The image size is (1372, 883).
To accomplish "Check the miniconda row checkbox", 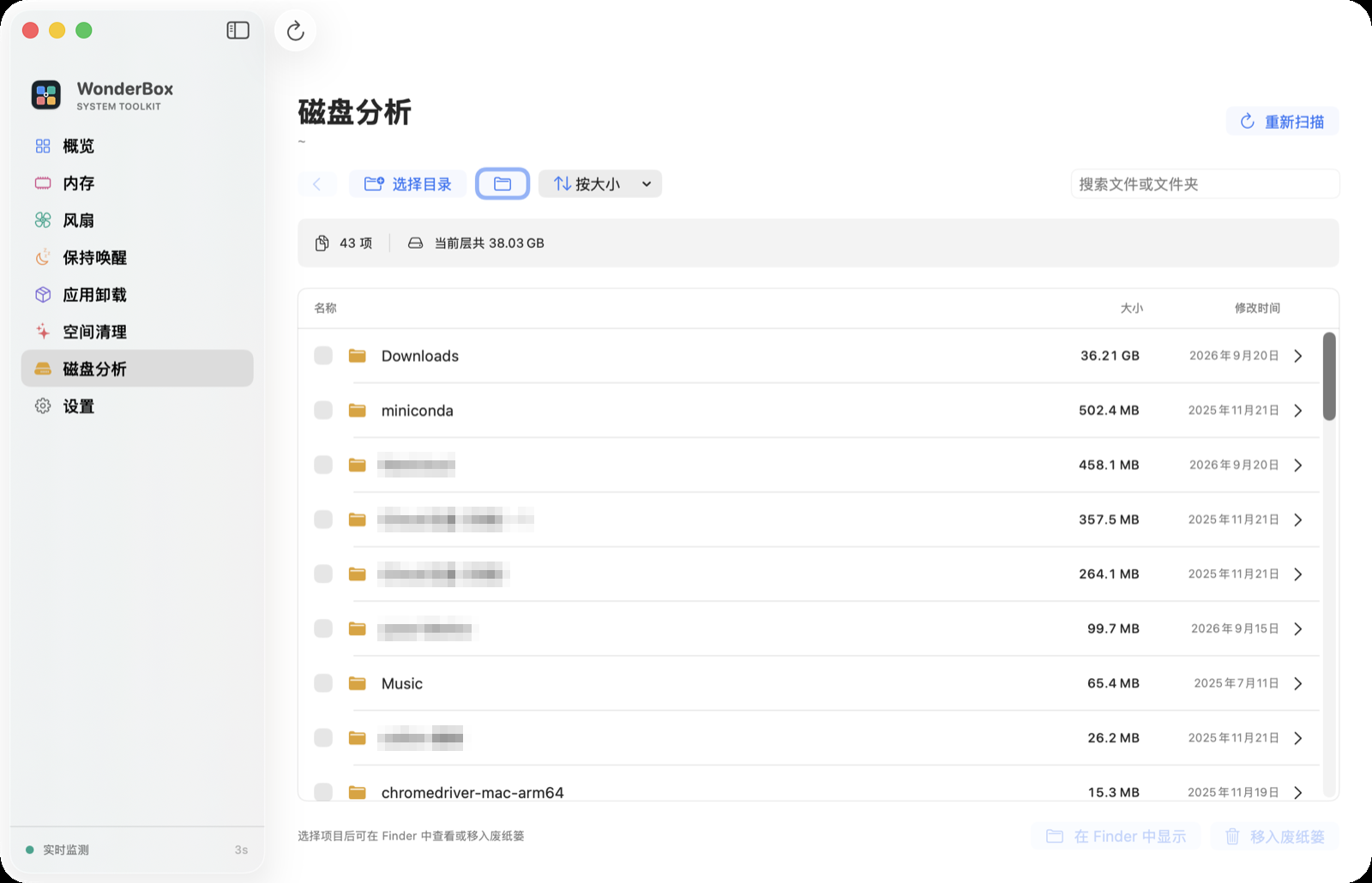I will click(323, 411).
